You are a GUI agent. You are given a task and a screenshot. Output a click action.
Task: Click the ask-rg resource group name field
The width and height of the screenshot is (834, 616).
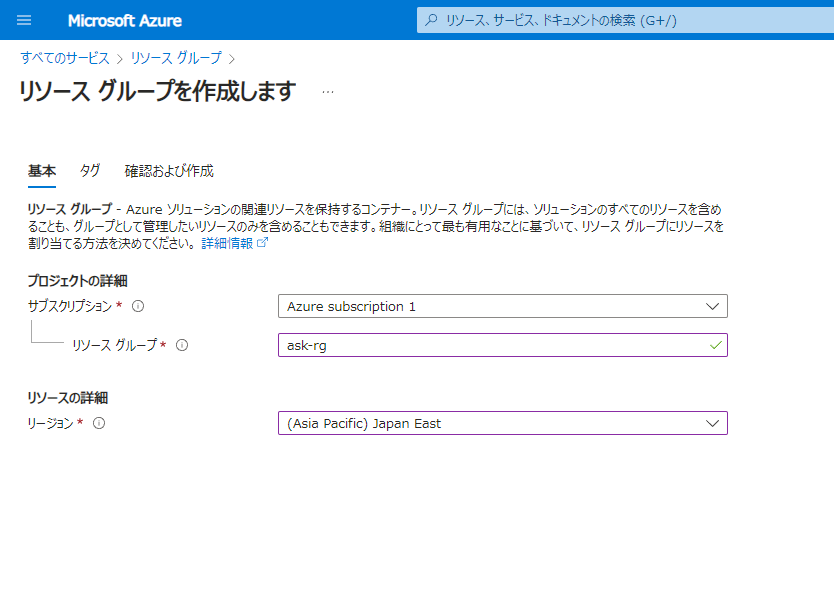point(503,345)
